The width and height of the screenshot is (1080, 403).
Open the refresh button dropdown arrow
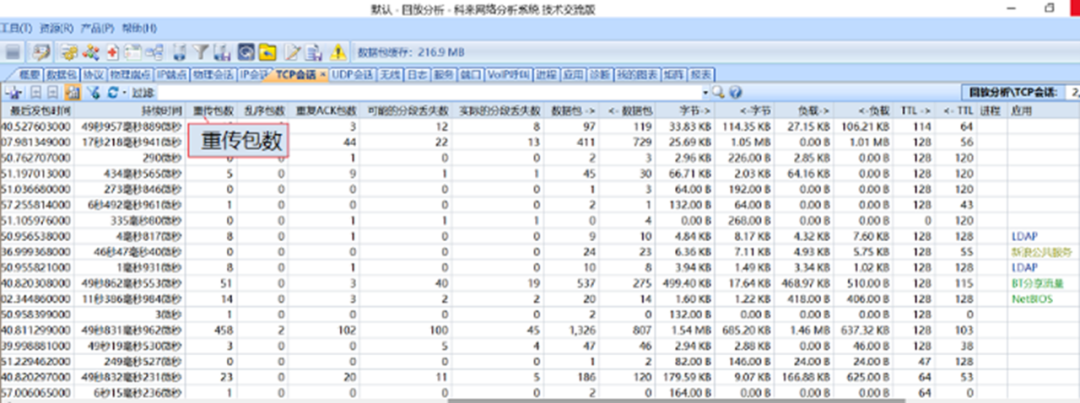pyautogui.click(x=124, y=92)
